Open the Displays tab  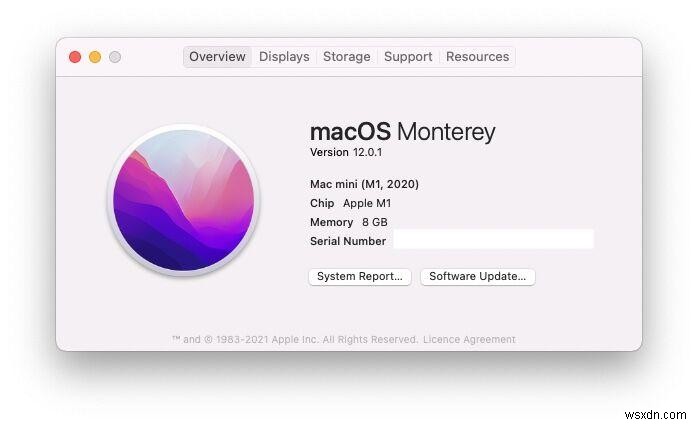284,57
